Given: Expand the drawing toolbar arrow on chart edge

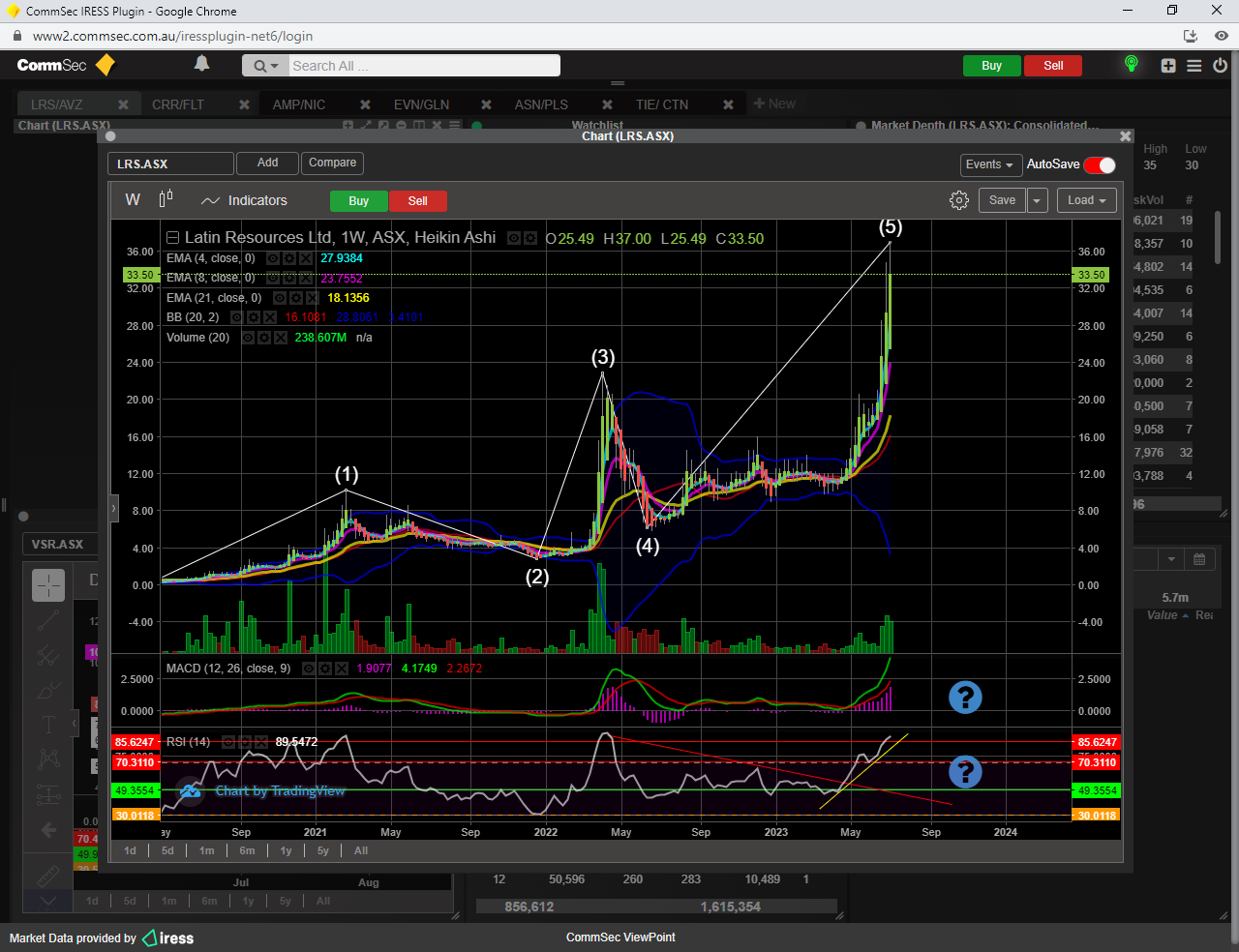Looking at the screenshot, I should click(113, 508).
